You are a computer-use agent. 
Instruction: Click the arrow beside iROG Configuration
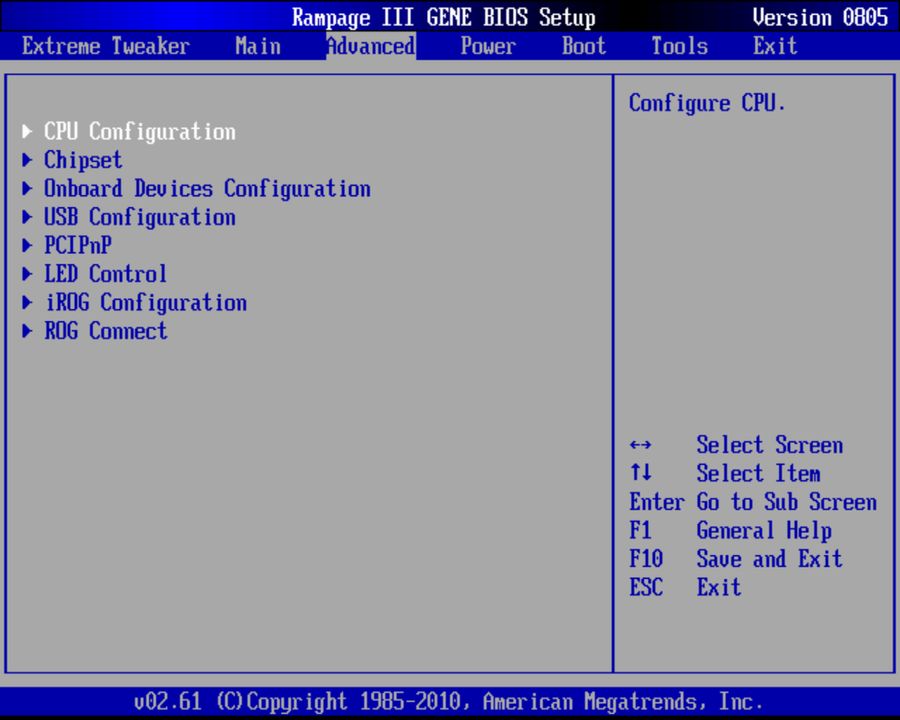pos(27,303)
